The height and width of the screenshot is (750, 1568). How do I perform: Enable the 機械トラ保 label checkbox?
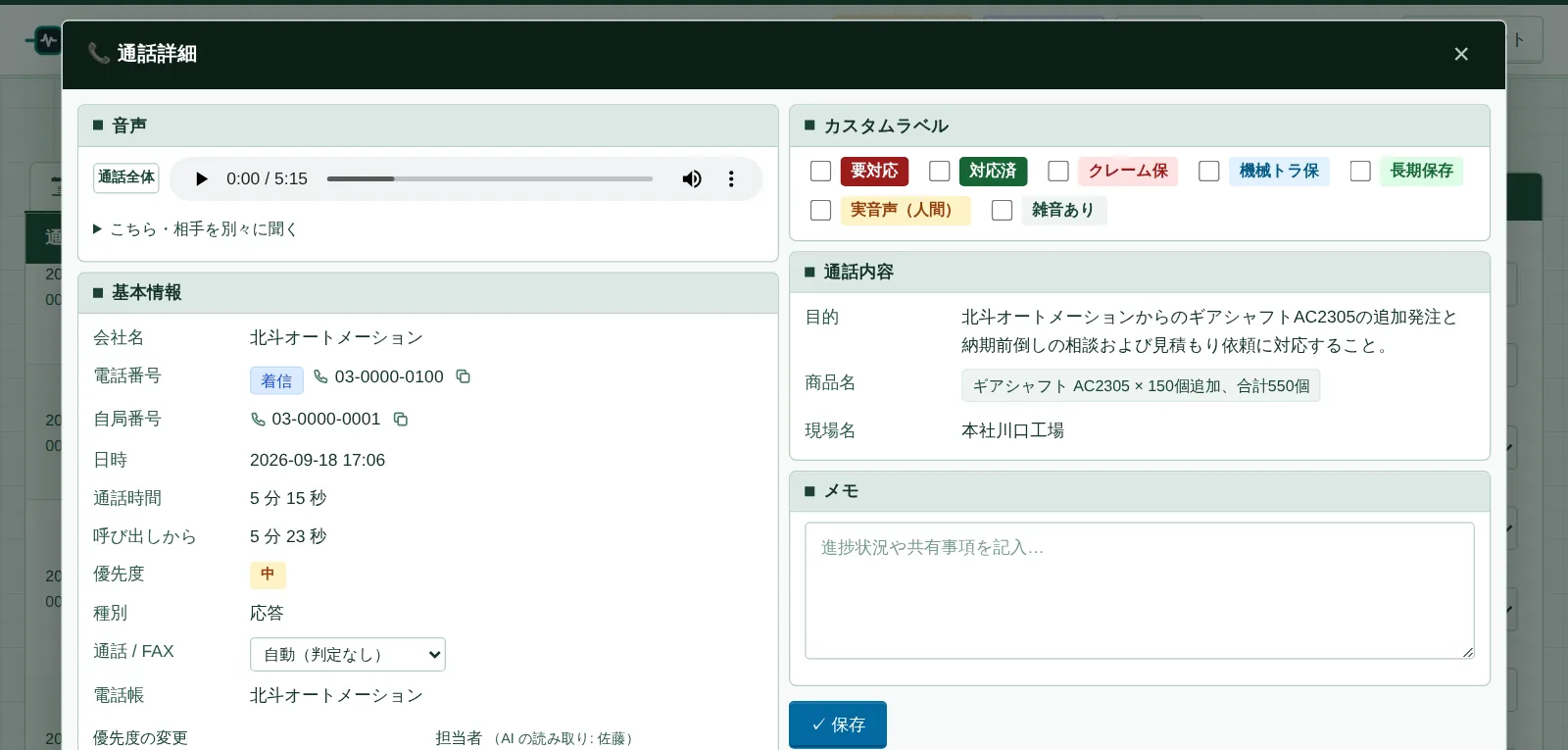point(1209,171)
